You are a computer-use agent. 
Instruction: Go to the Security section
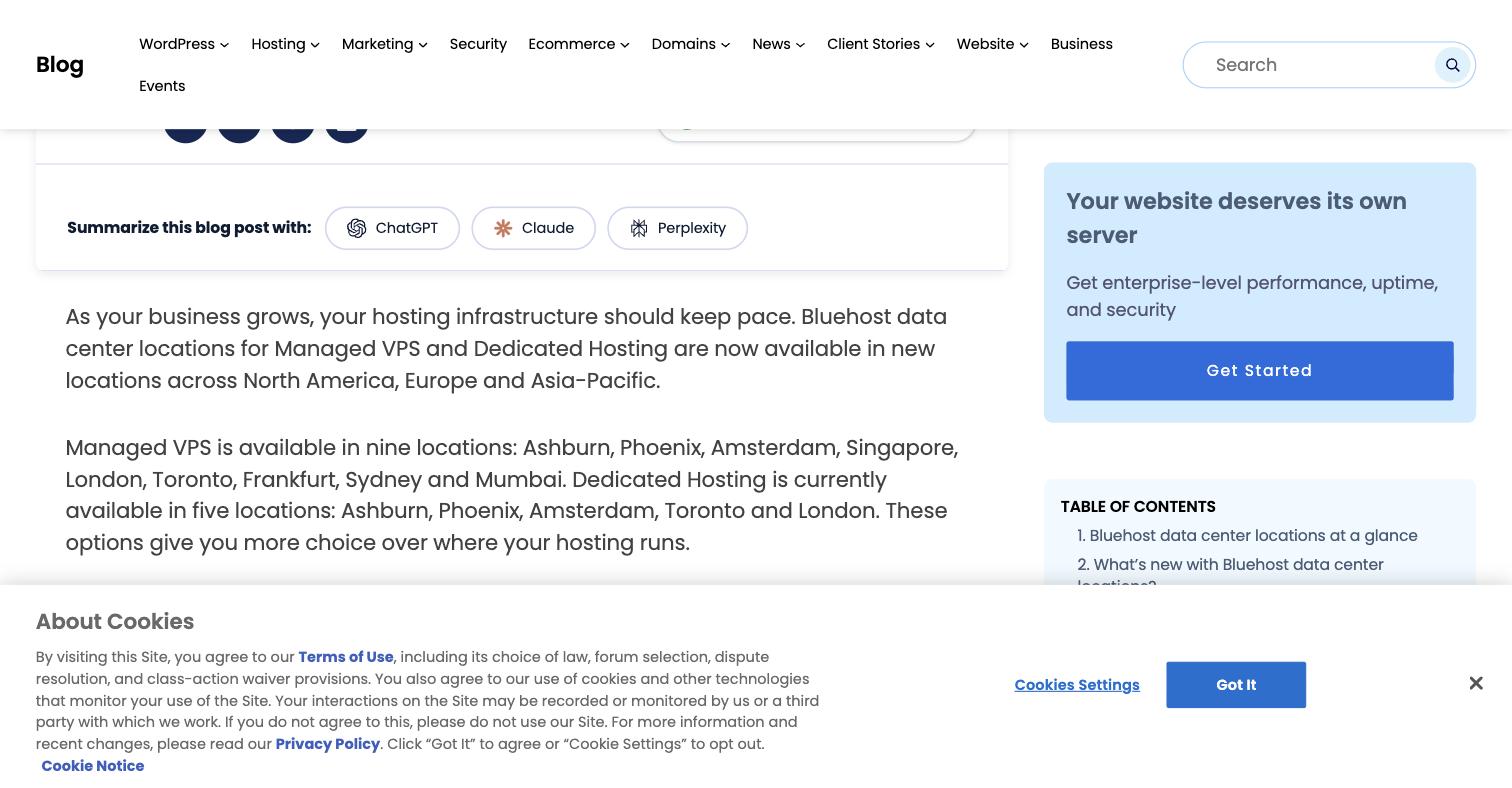coord(478,44)
